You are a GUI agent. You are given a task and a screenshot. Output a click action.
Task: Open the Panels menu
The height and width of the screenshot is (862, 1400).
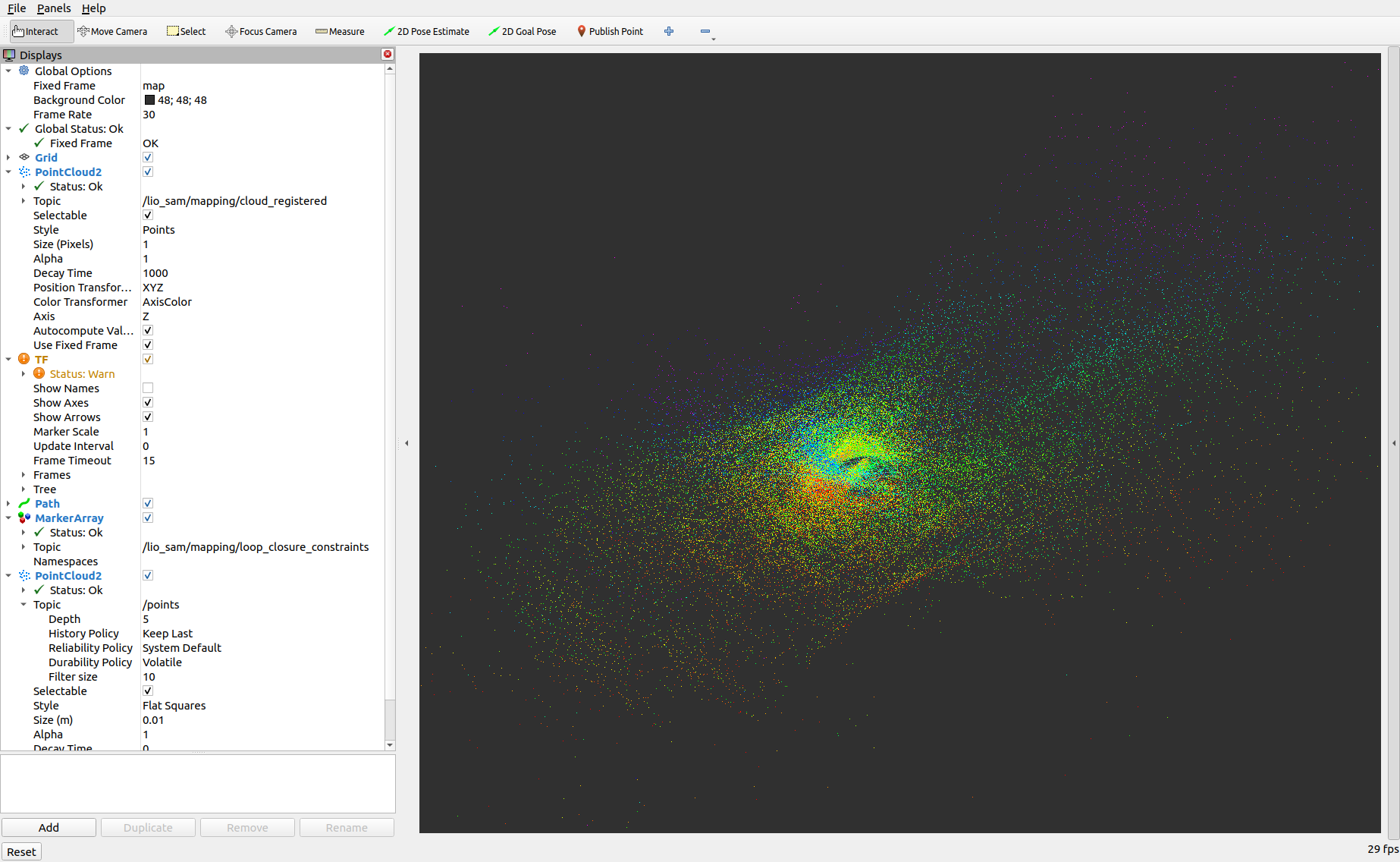(x=53, y=8)
